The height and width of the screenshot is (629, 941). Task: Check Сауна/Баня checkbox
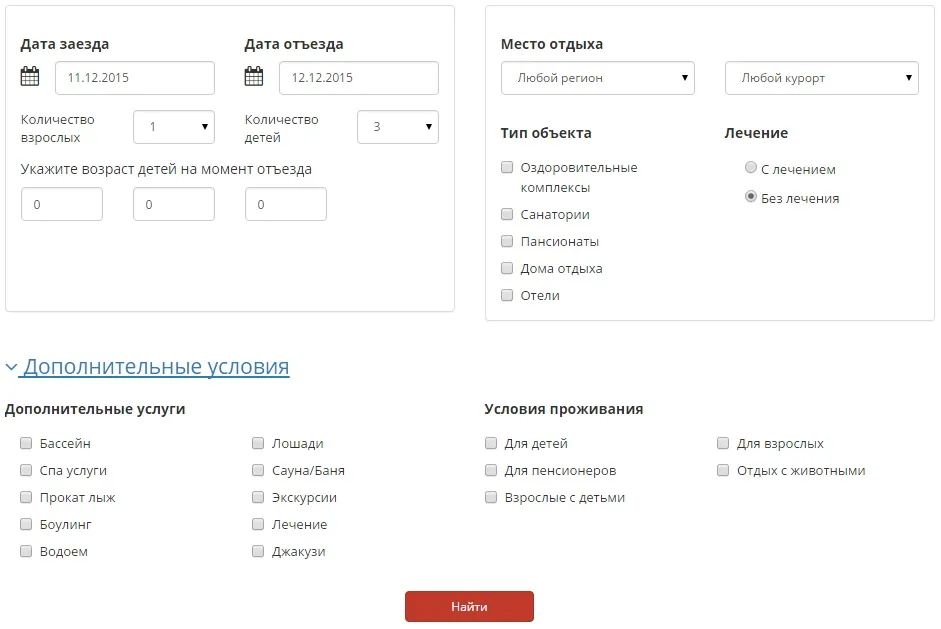pyautogui.click(x=258, y=471)
